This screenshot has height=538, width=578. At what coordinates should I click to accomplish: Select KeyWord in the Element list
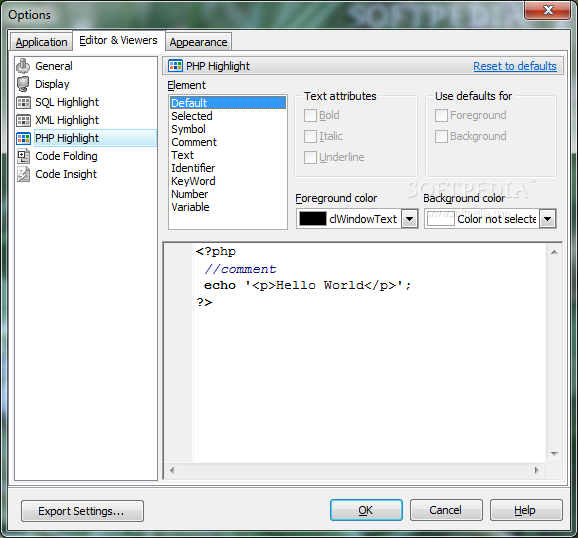point(228,181)
